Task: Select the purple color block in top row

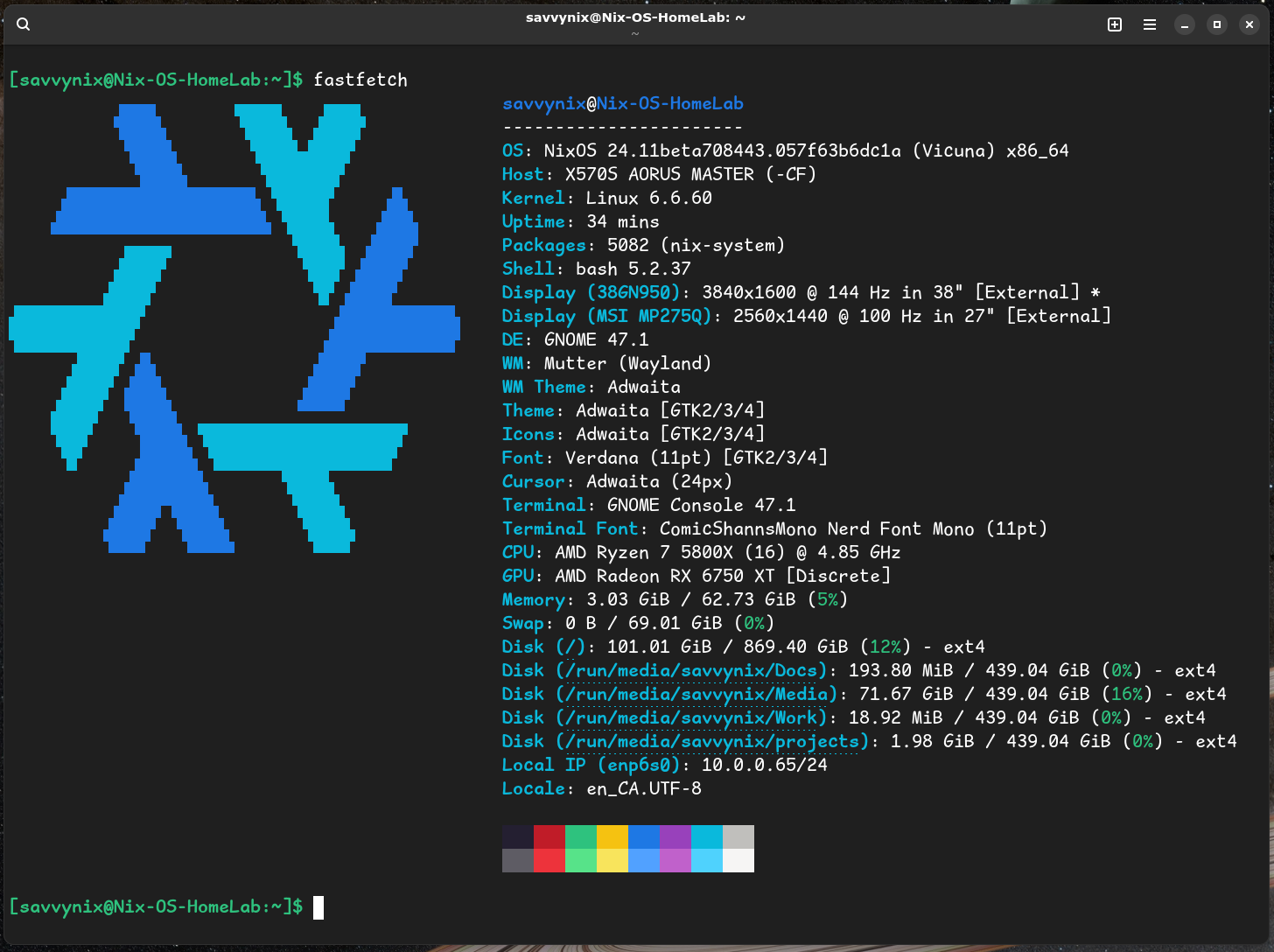Action: 675,836
